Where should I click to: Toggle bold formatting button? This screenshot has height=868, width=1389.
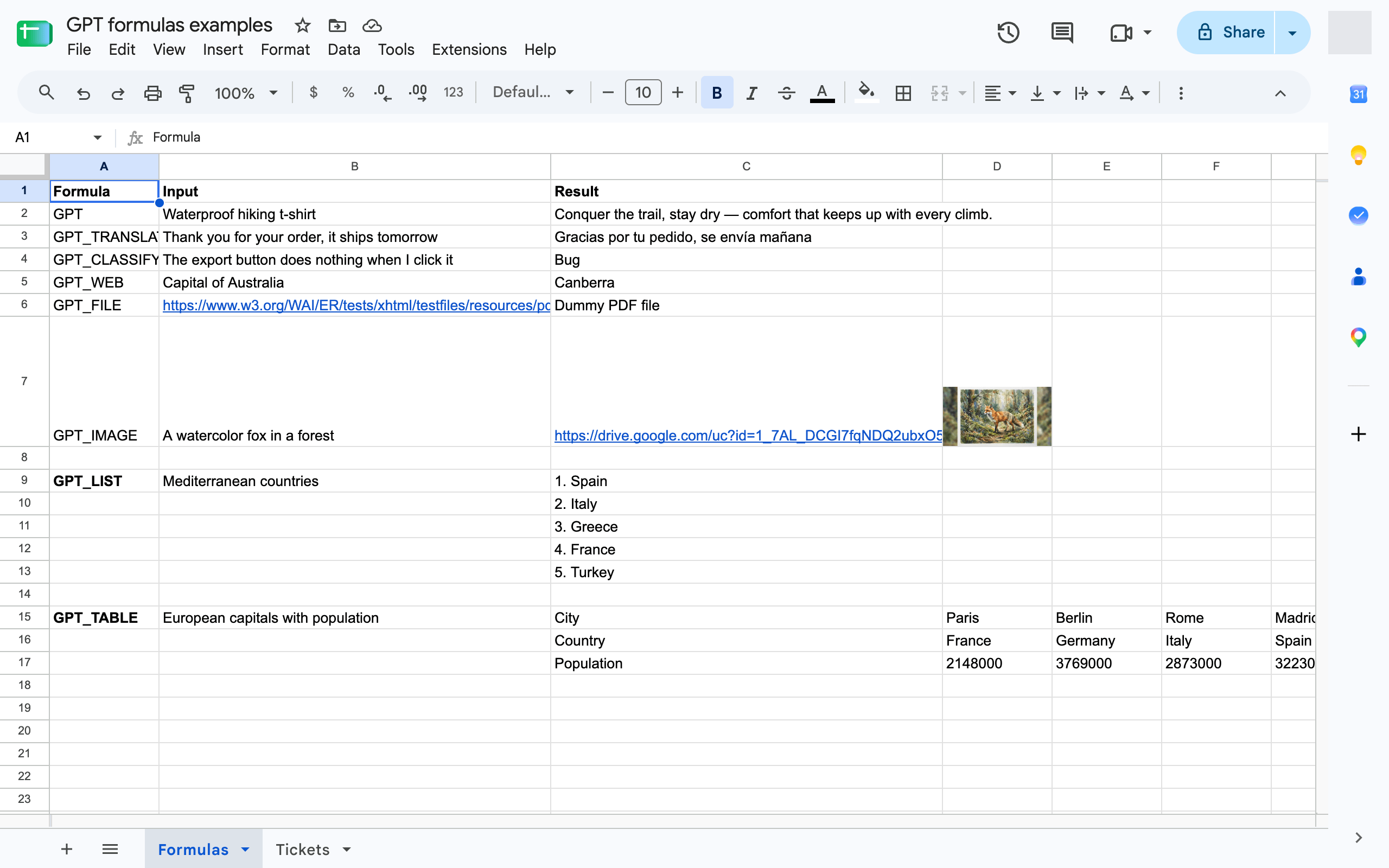[717, 92]
